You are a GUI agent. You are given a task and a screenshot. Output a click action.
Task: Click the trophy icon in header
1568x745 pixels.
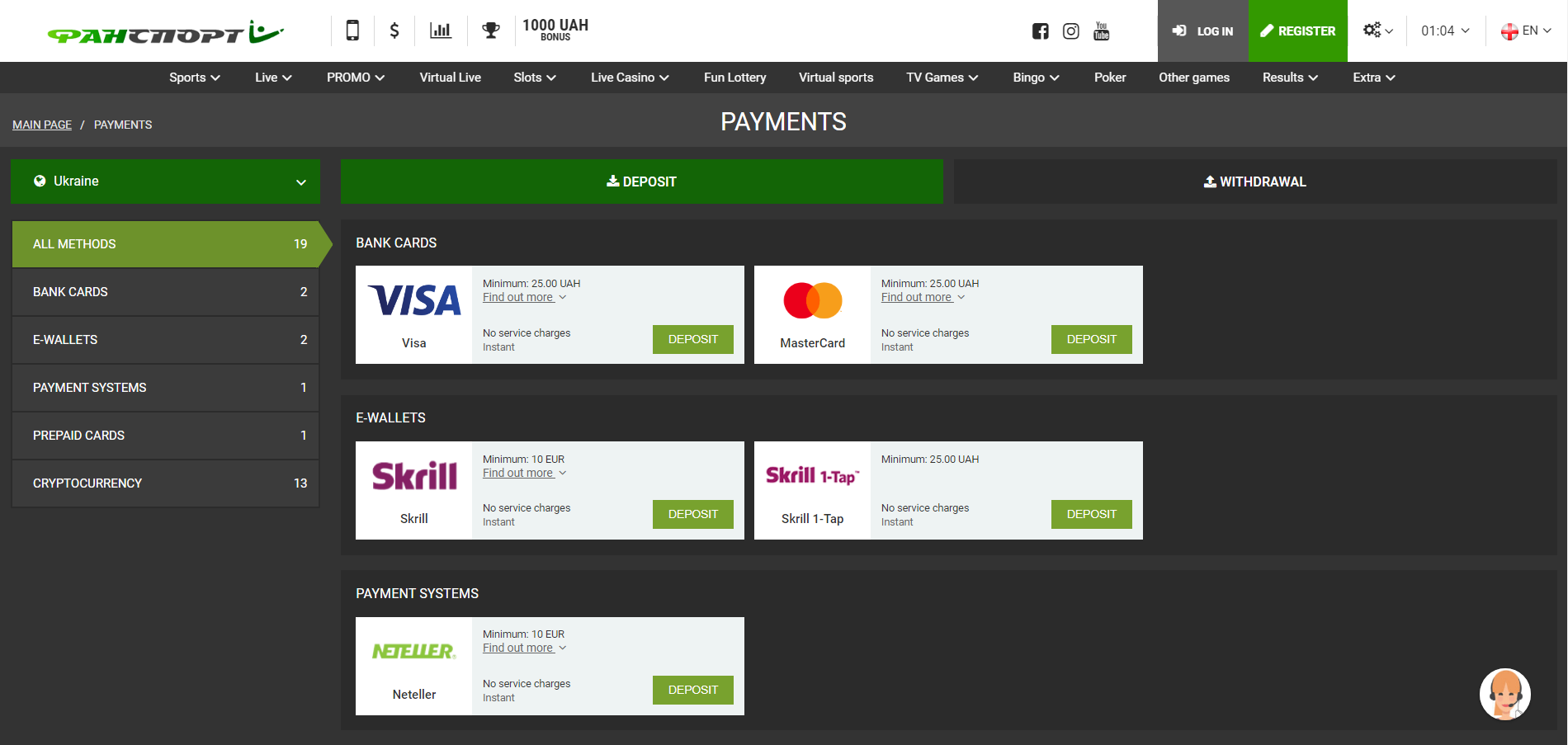tap(491, 31)
